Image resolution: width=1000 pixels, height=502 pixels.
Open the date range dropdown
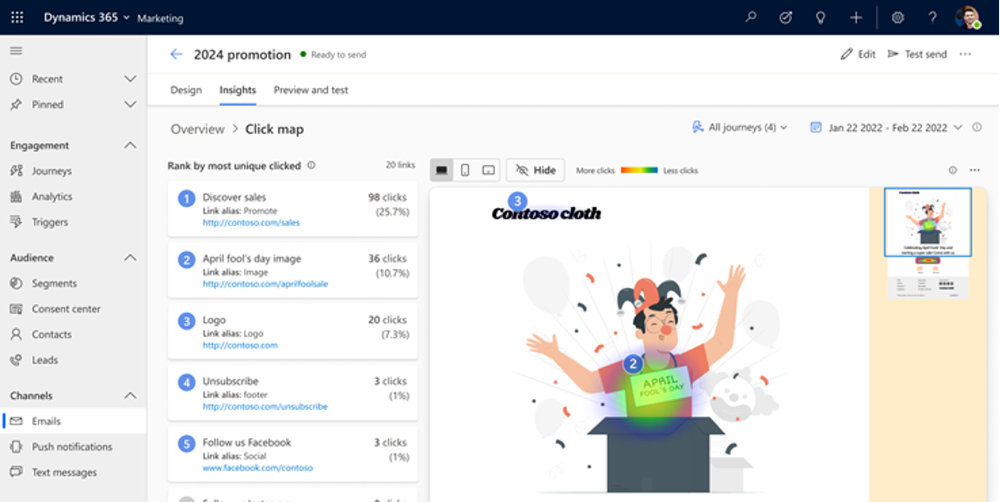(886, 128)
